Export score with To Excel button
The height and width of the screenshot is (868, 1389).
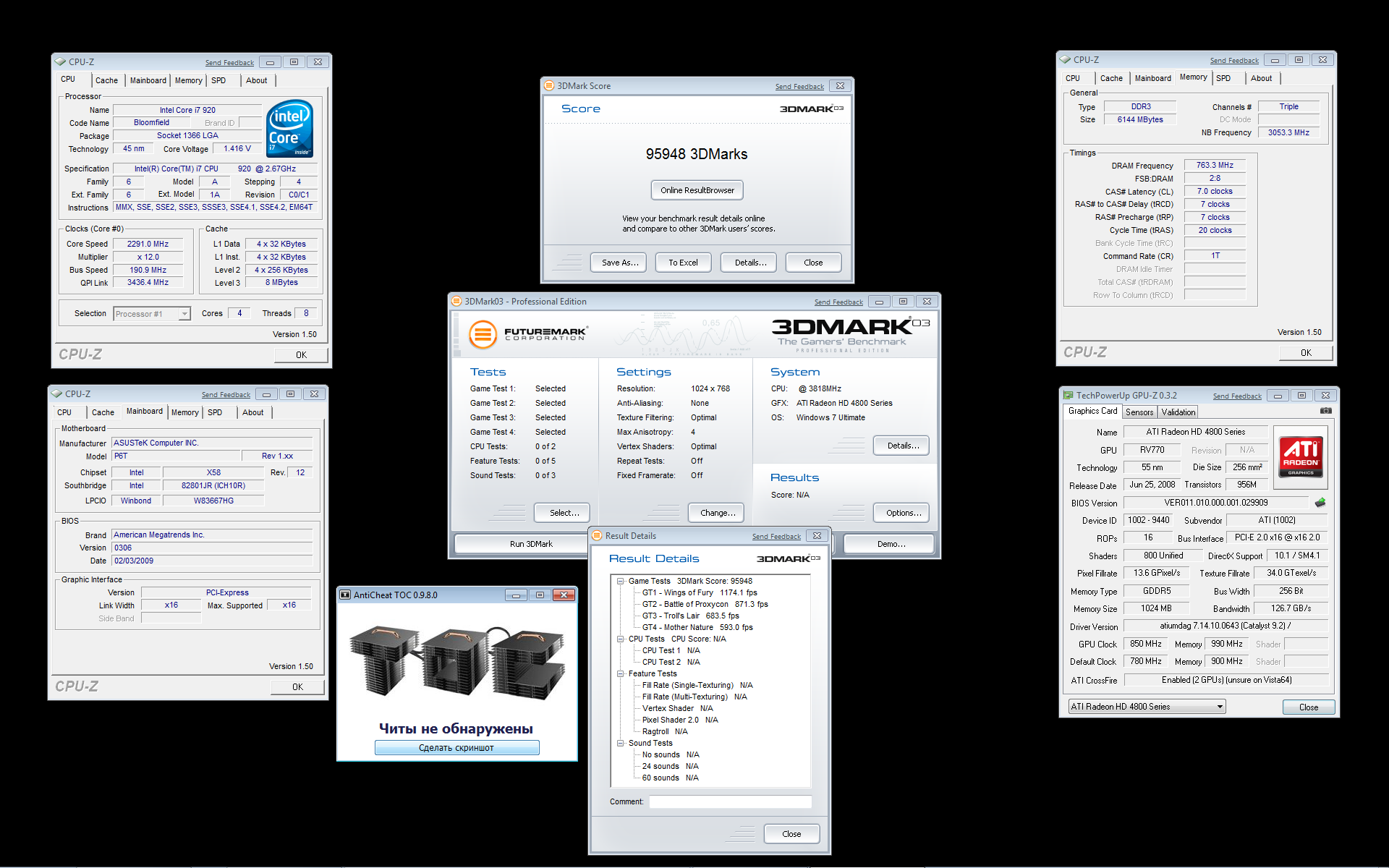coord(683,263)
